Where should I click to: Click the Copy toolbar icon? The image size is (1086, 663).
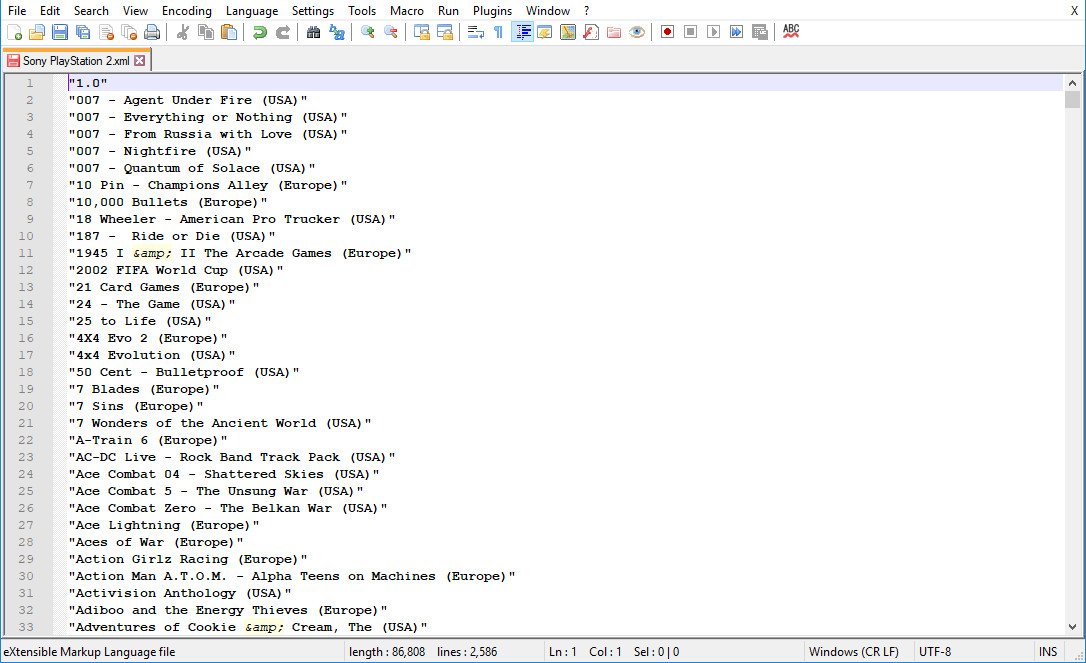206,32
